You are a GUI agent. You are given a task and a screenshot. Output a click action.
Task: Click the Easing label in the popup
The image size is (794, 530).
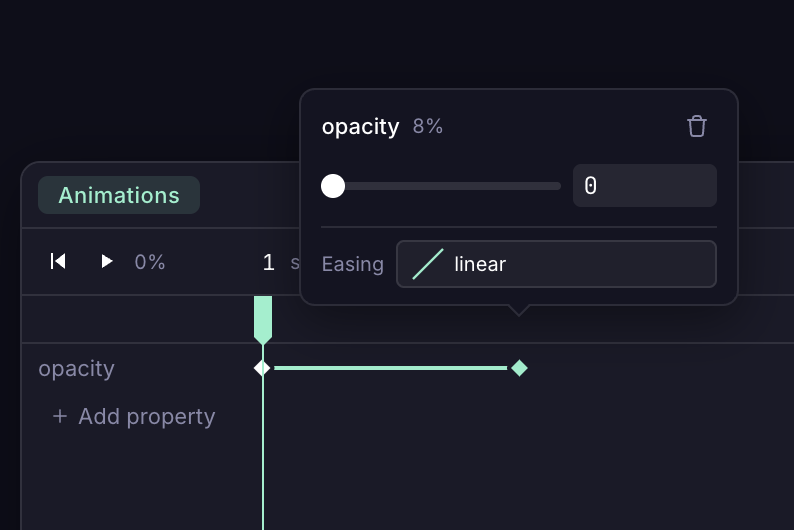tap(353, 264)
